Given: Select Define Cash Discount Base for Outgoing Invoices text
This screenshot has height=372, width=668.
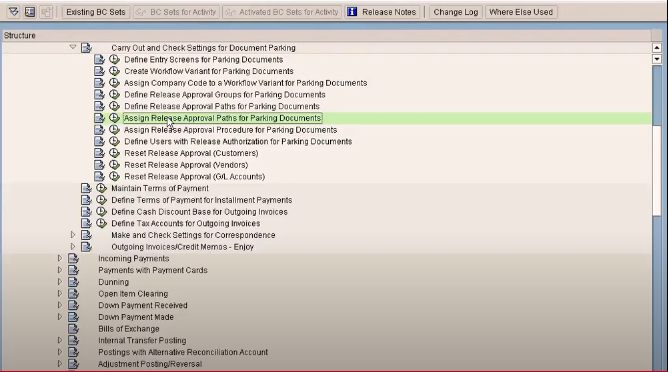Looking at the screenshot, I should pyautogui.click(x=199, y=212).
